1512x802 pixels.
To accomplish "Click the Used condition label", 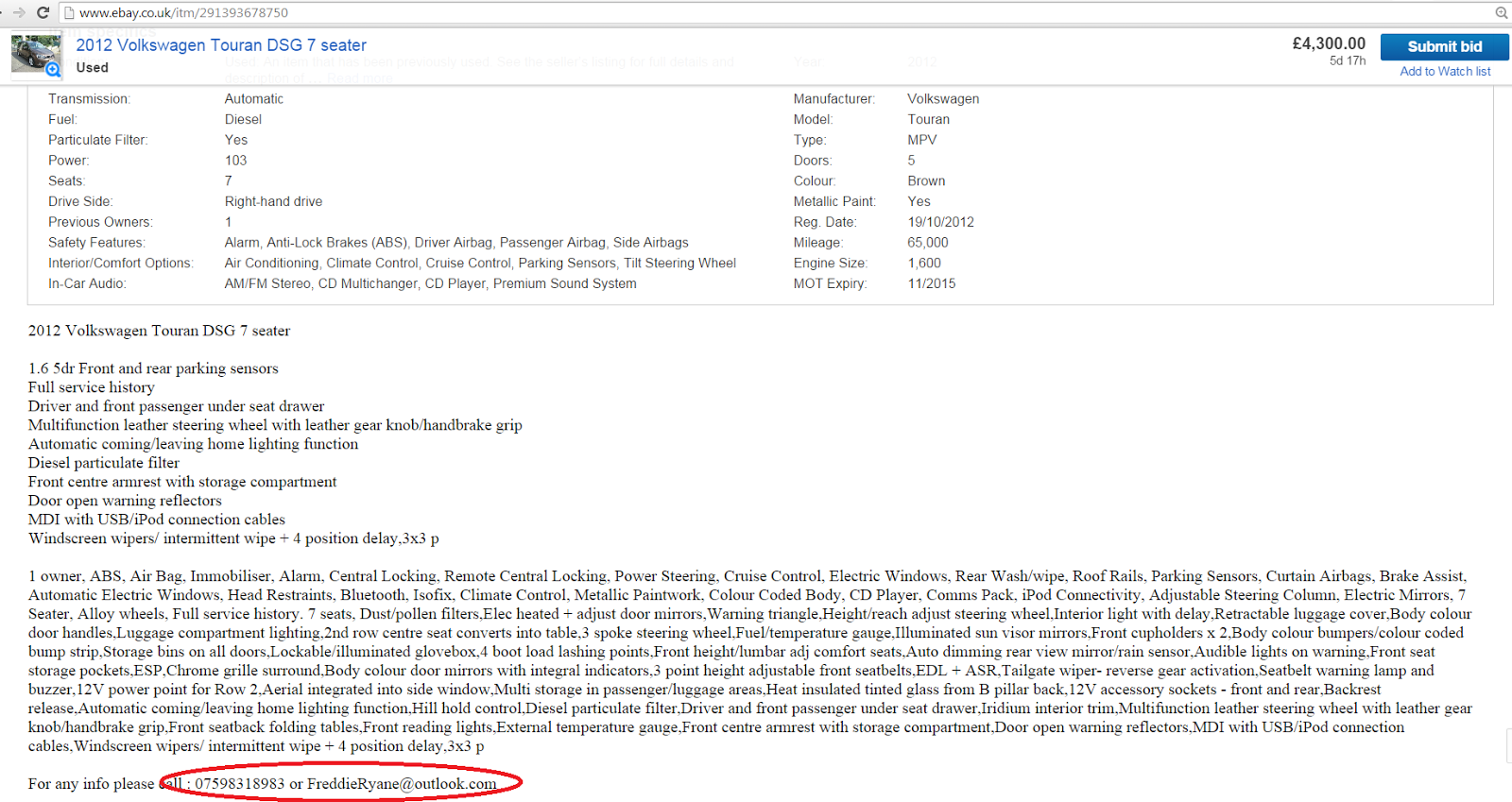I will tap(93, 67).
